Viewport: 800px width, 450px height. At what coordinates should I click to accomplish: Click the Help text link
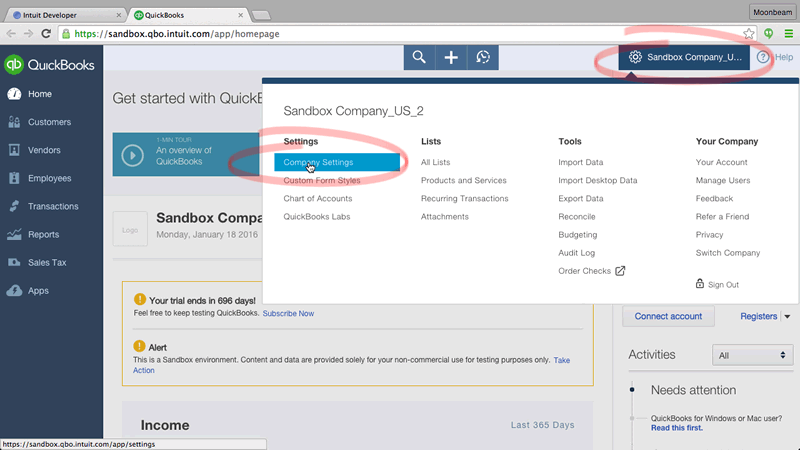coord(784,57)
